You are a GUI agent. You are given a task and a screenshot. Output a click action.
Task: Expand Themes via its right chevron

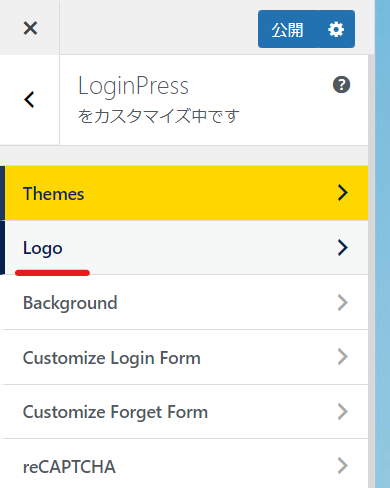pyautogui.click(x=343, y=193)
